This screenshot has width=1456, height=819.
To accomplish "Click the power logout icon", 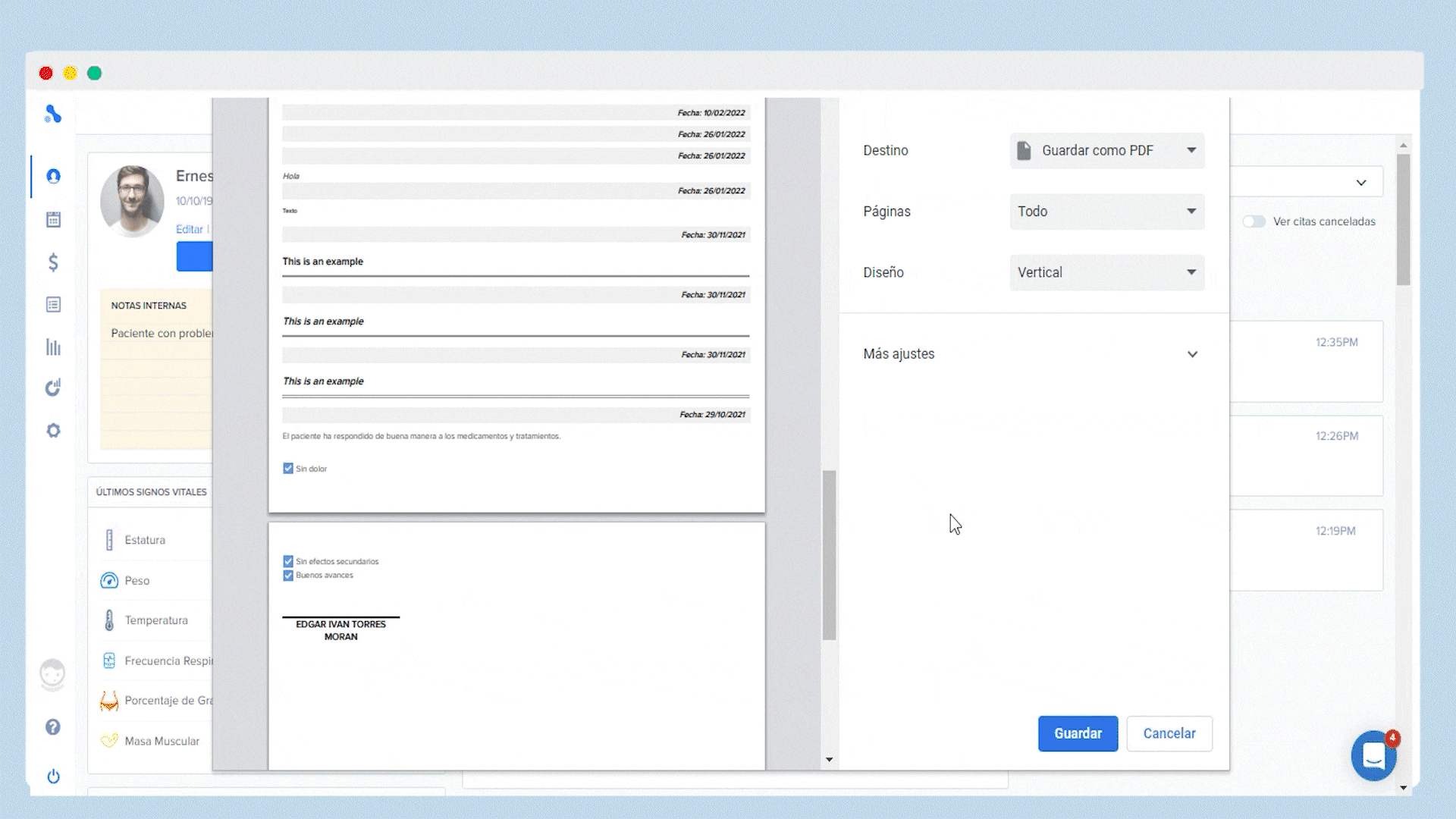I will (53, 777).
